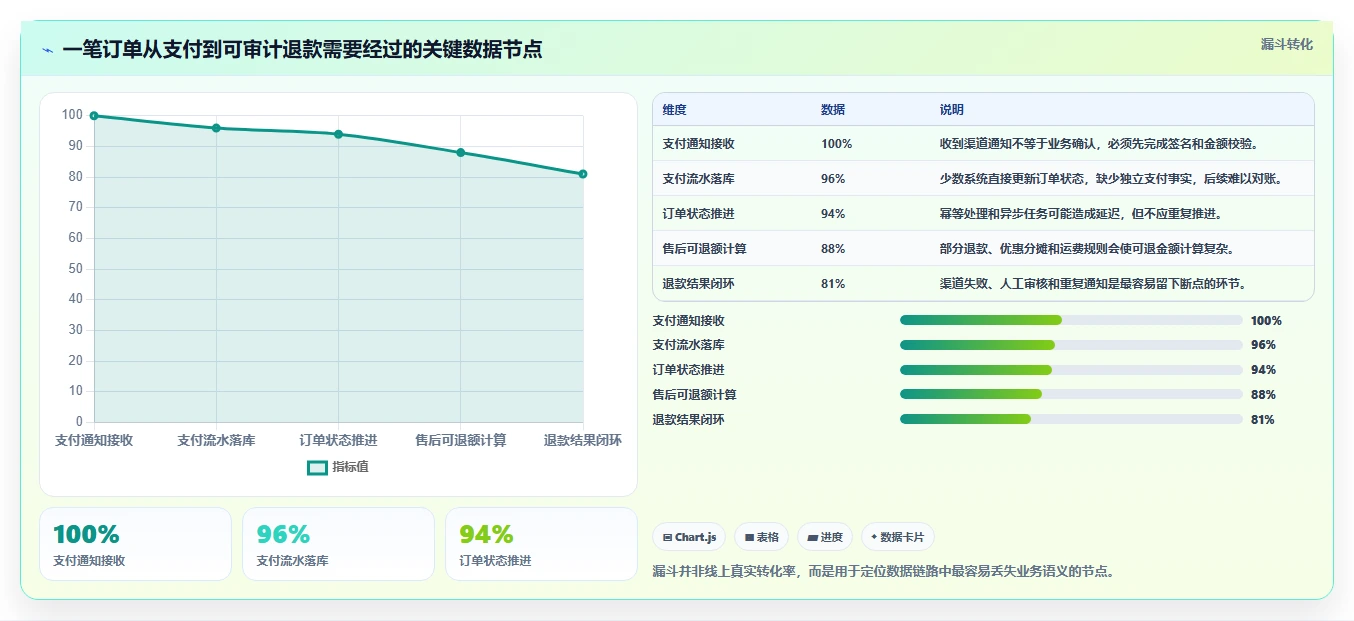Click the 退款结果闭环 progress bar

tap(1071, 419)
